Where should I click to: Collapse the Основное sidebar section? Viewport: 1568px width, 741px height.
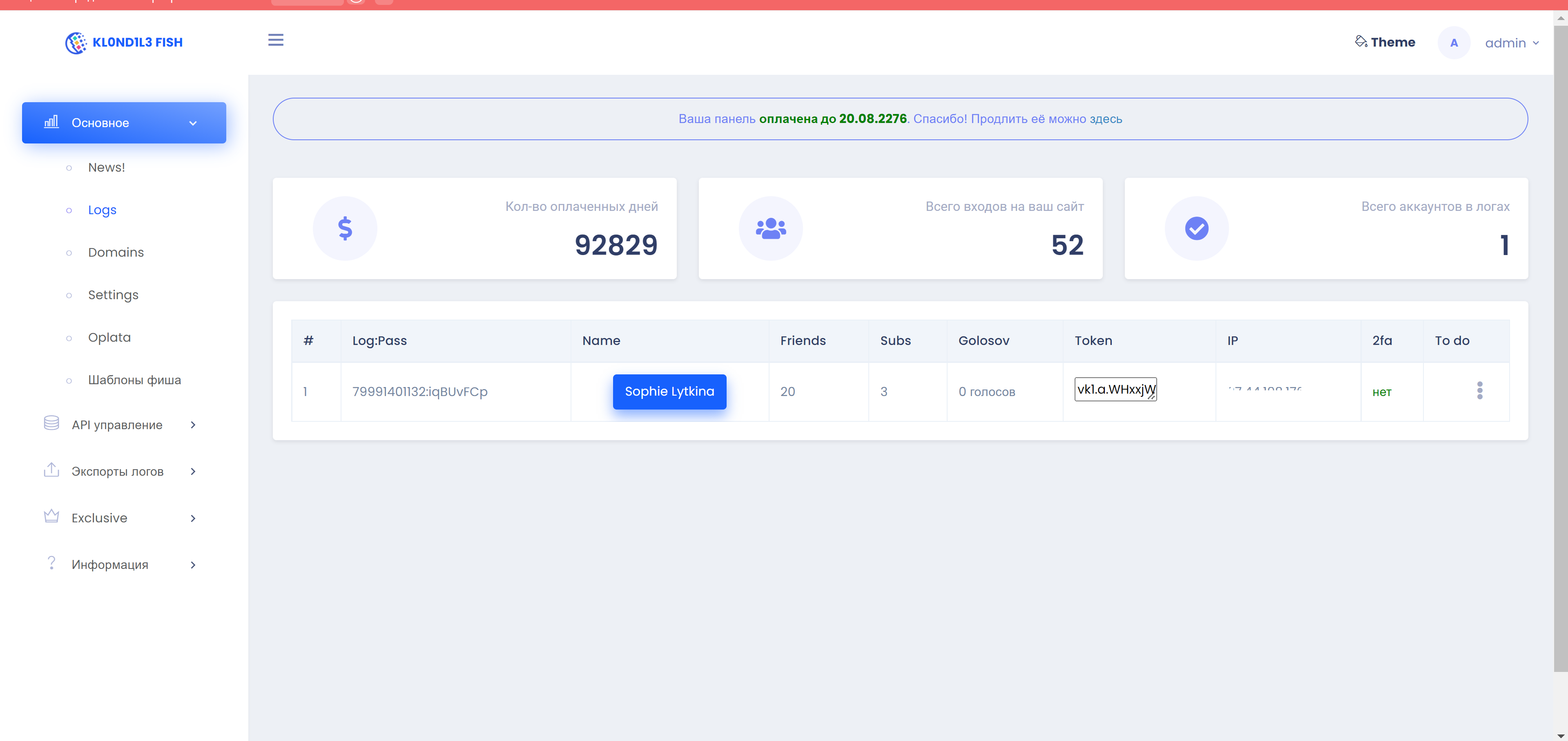click(x=124, y=123)
